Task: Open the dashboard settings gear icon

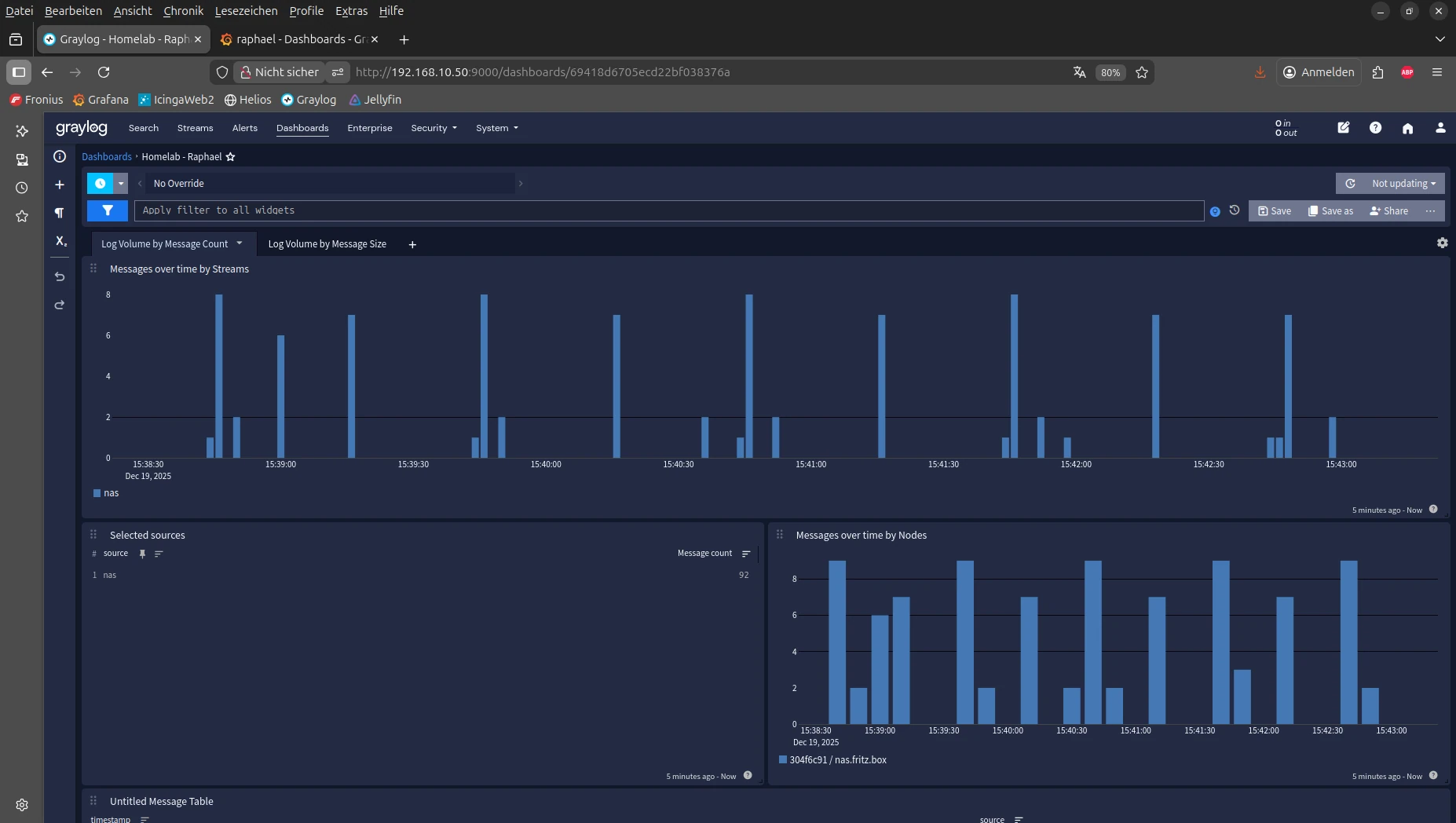Action: pyautogui.click(x=1442, y=243)
